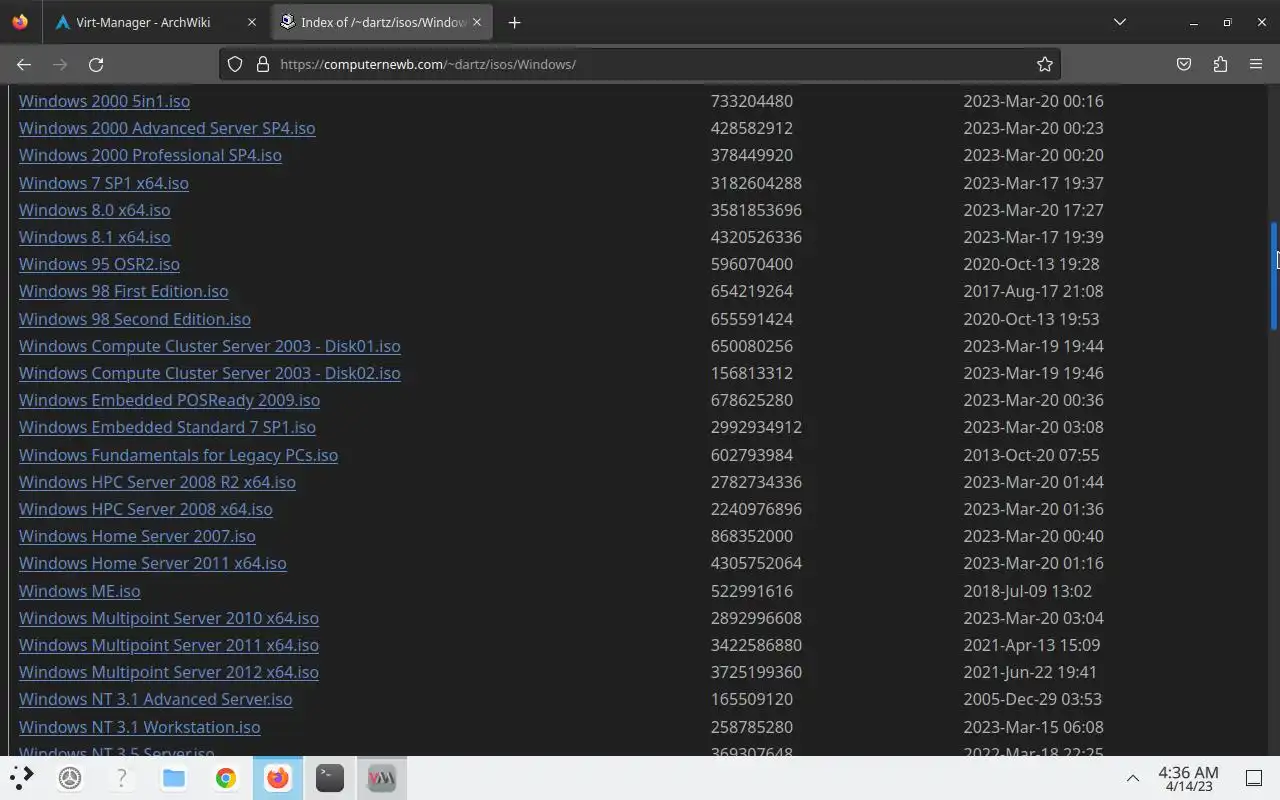Open the help question mark taskbar icon

122,777
